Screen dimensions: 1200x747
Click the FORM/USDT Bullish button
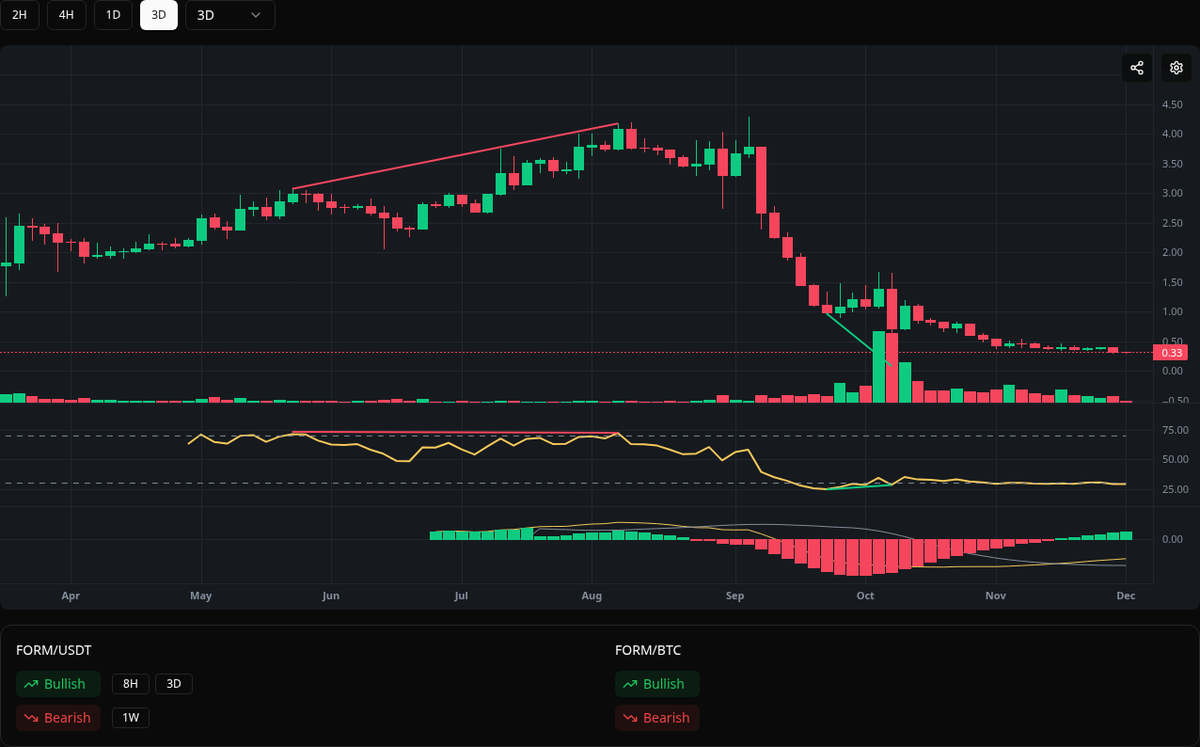58,683
